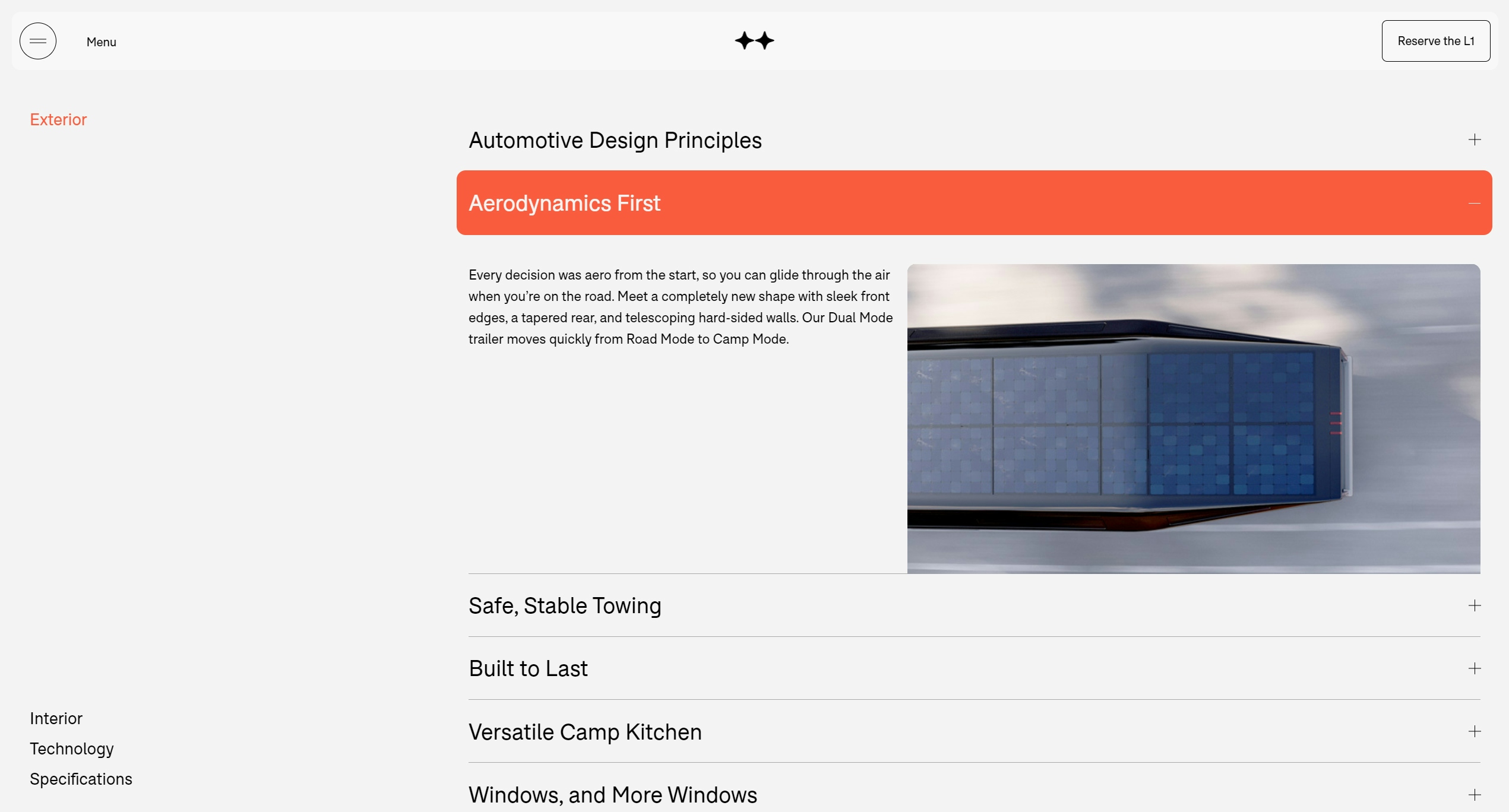
Task: Select the Exterior sidebar item
Action: point(58,120)
